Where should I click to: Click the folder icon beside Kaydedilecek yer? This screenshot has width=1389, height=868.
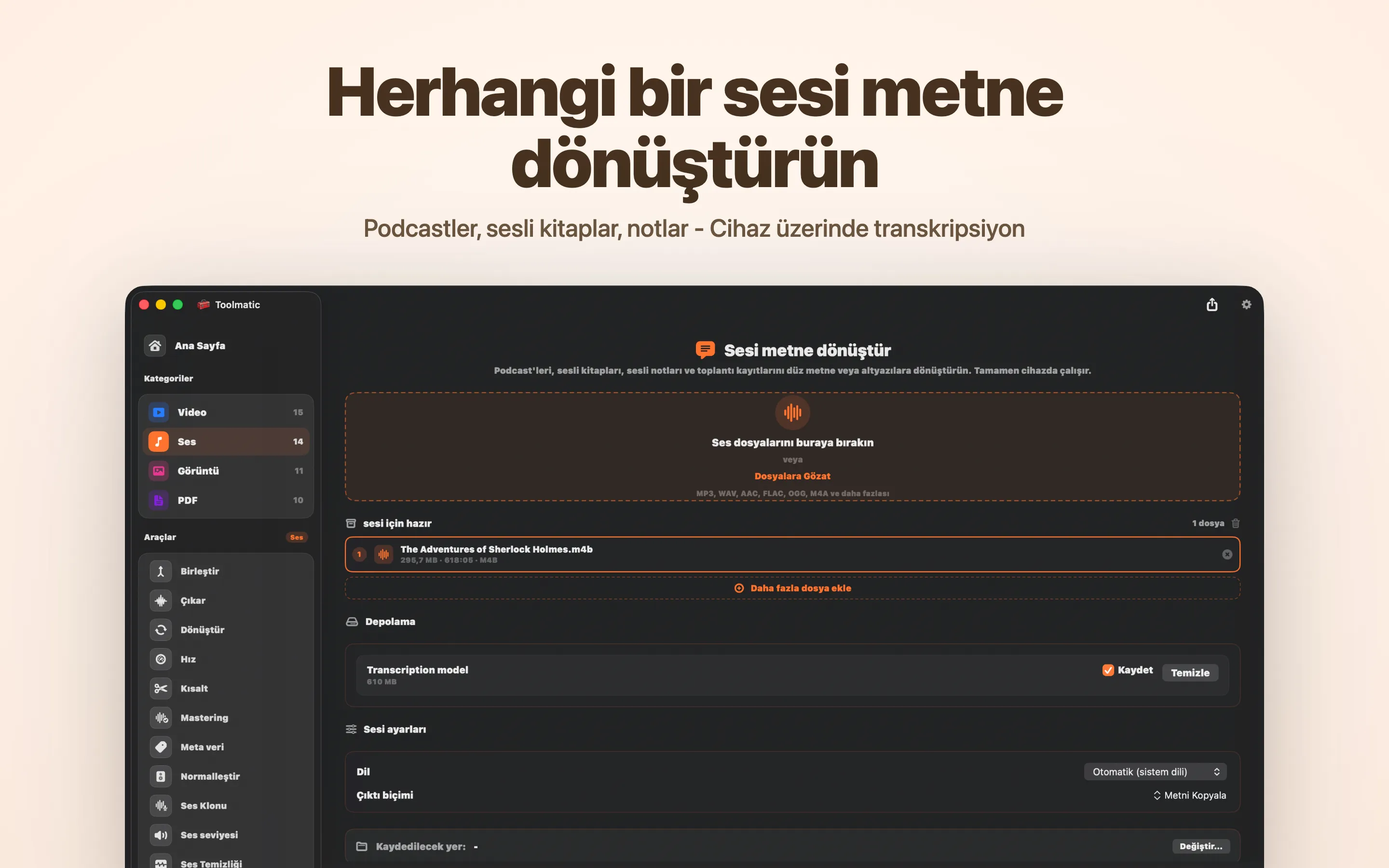[x=362, y=846]
